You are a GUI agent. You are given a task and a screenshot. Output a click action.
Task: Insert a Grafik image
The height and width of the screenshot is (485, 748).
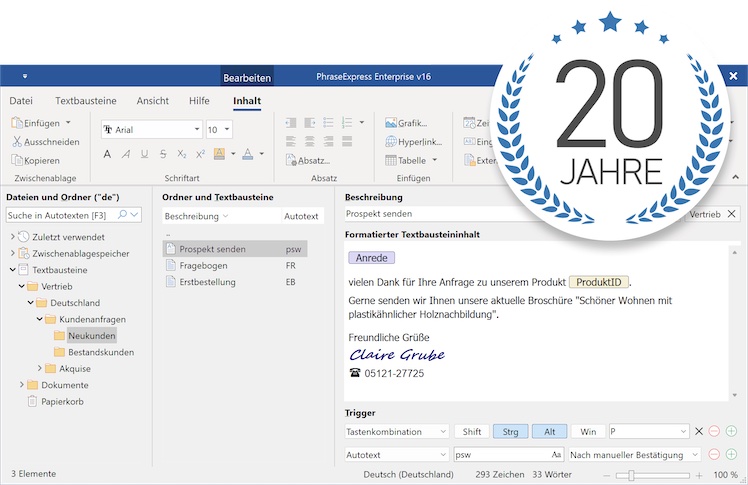click(x=405, y=123)
